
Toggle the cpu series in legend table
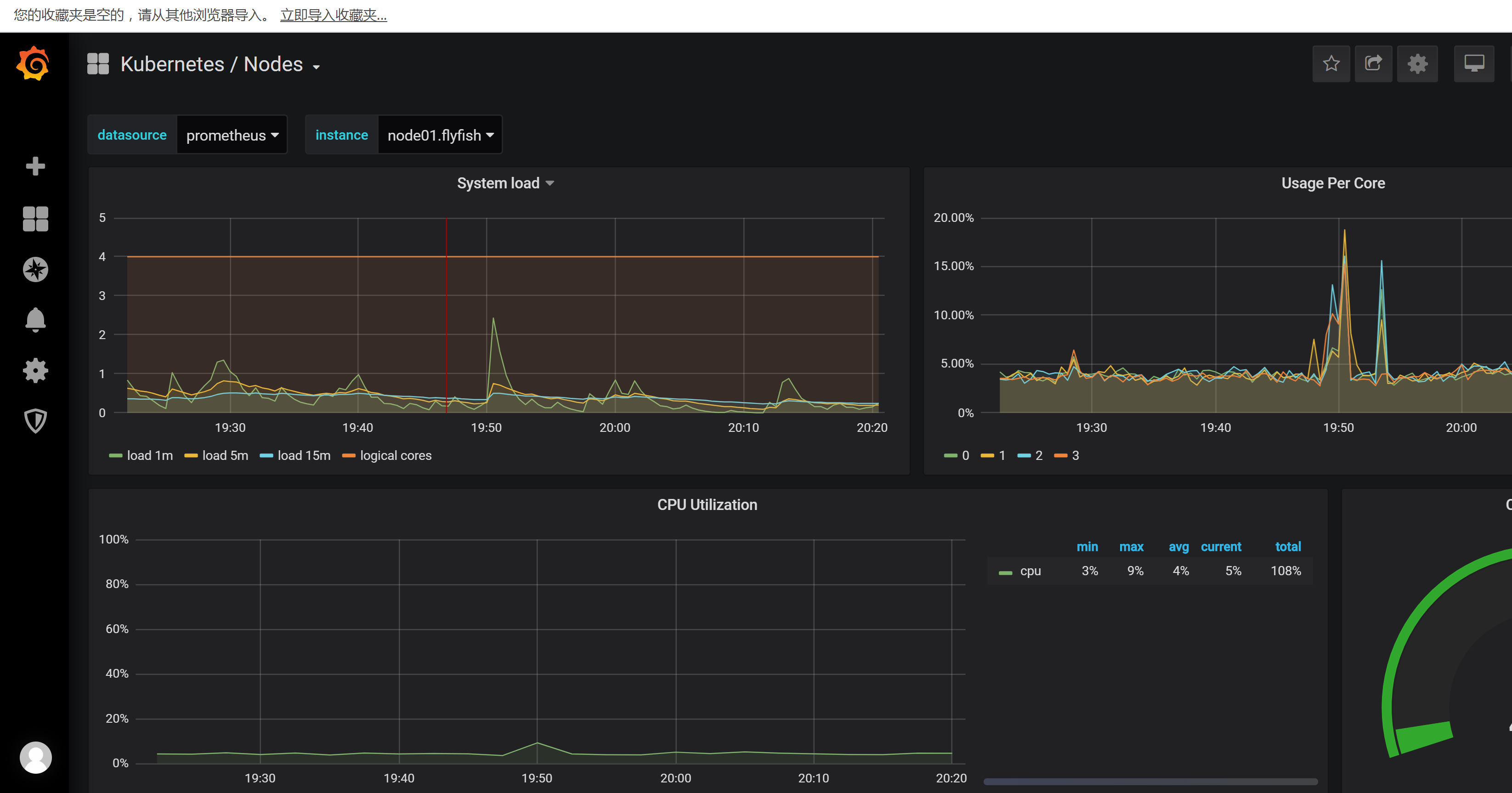coord(1030,571)
